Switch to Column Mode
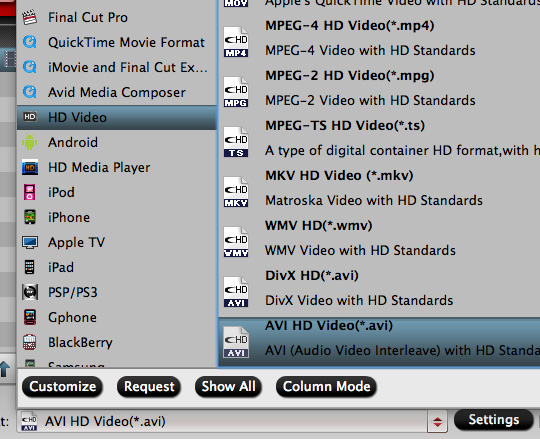 [326, 386]
